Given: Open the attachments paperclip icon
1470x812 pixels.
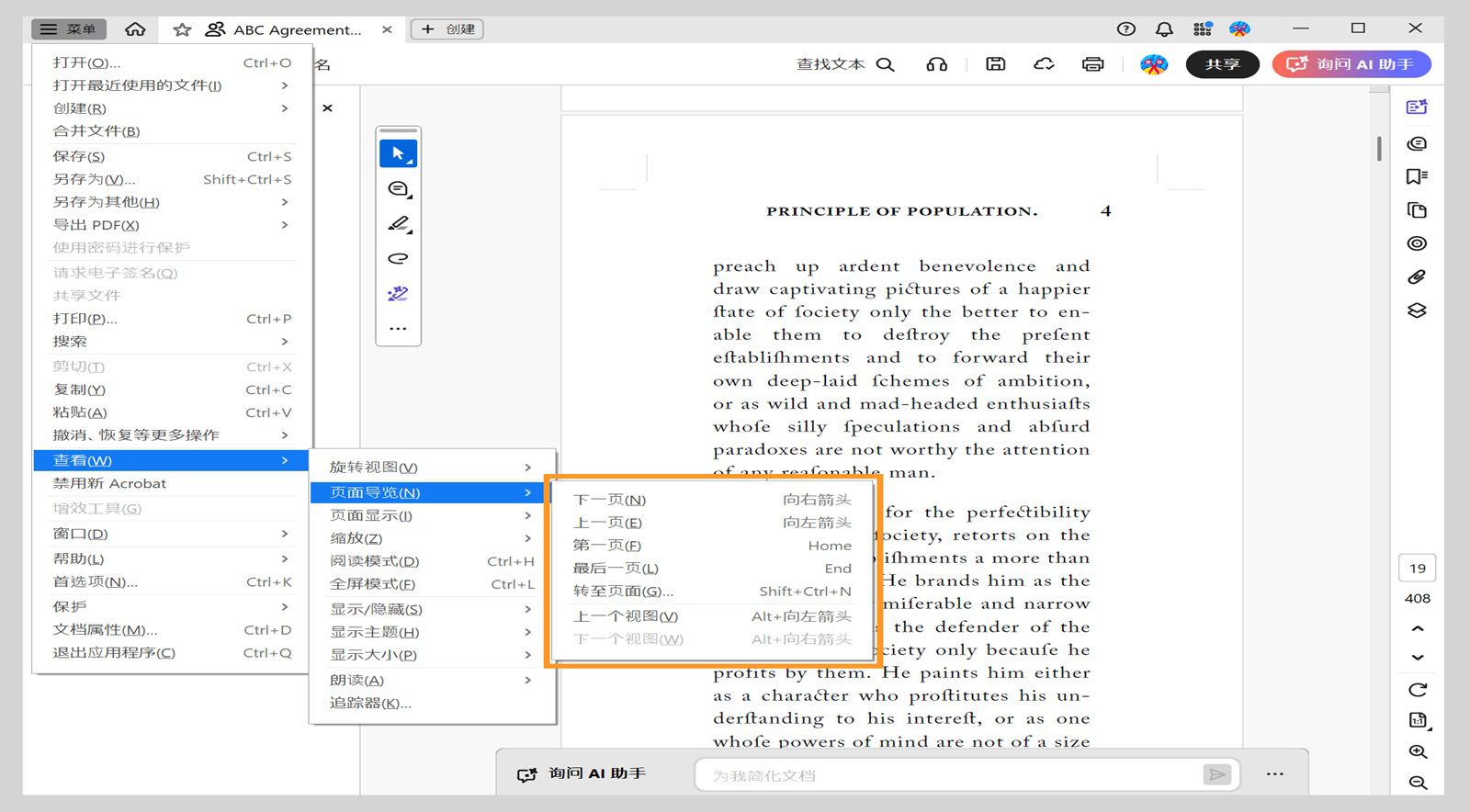Looking at the screenshot, I should [x=1417, y=276].
